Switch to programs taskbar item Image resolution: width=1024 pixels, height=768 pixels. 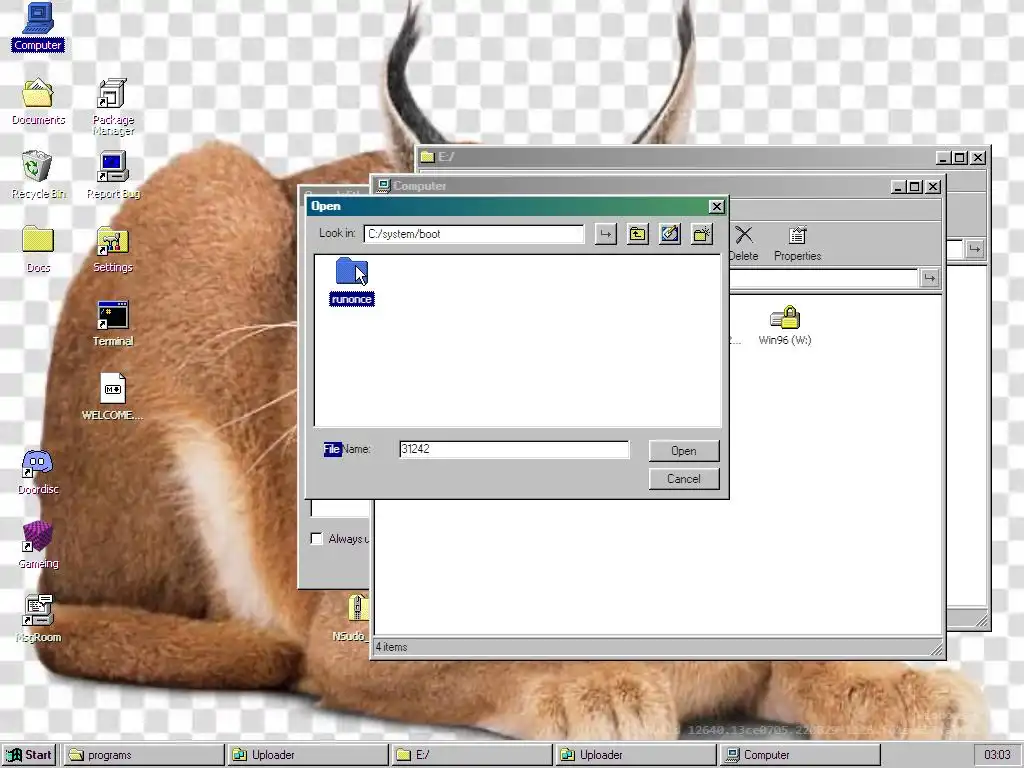pyautogui.click(x=143, y=755)
